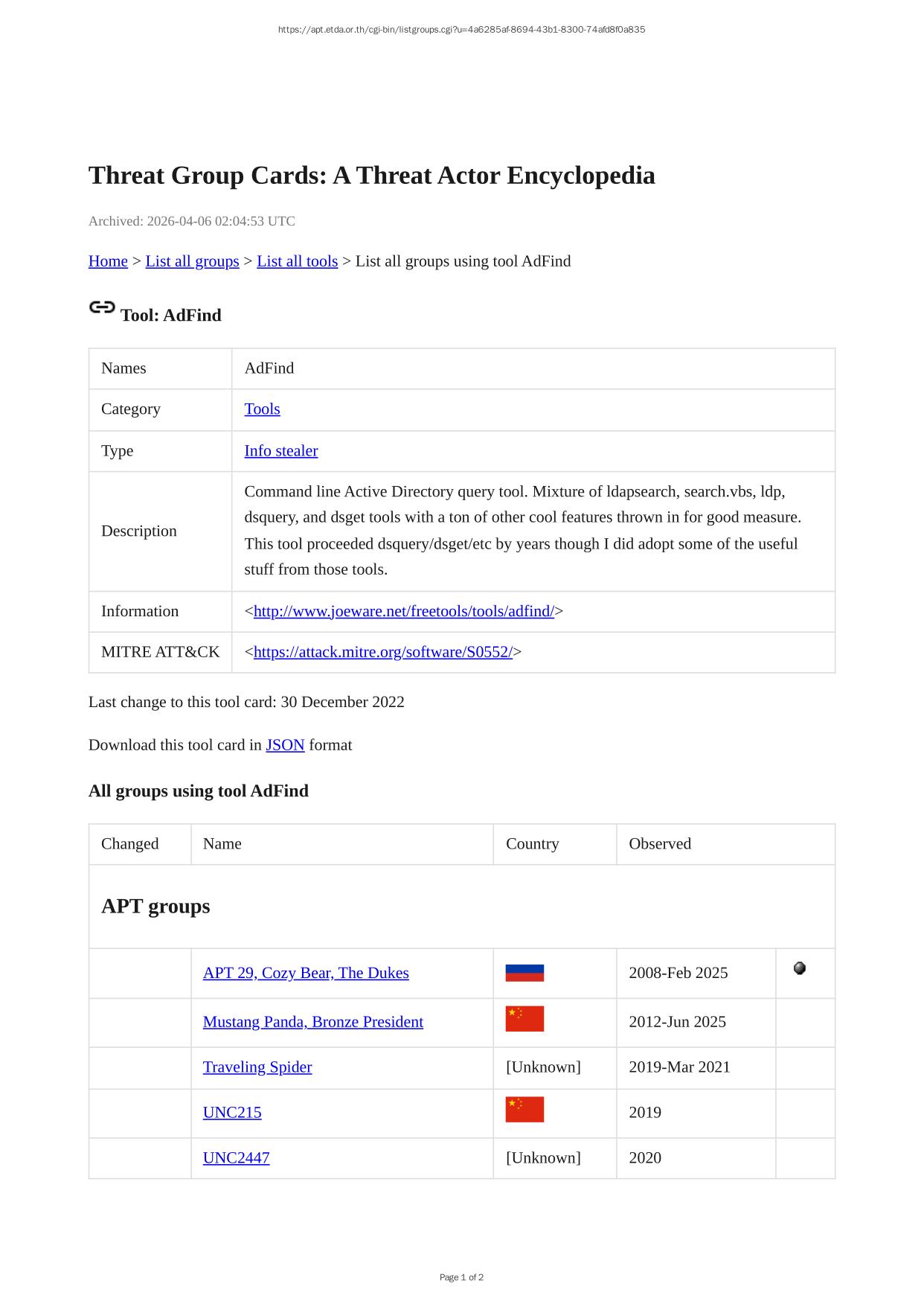Click the Chinese flag in Mustang Panda row
924x1307 pixels.
pos(524,1019)
